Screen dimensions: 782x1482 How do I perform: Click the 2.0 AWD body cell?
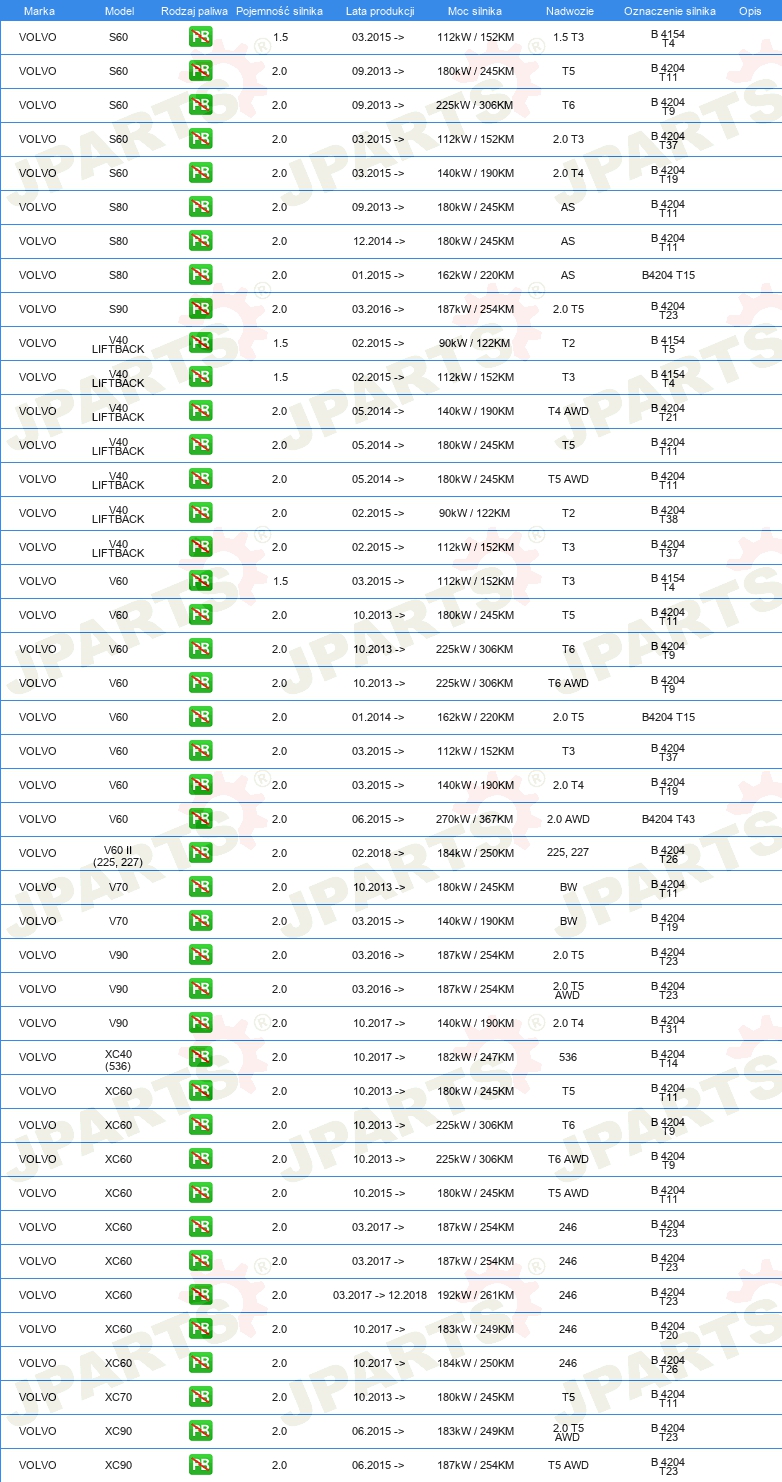(x=568, y=820)
